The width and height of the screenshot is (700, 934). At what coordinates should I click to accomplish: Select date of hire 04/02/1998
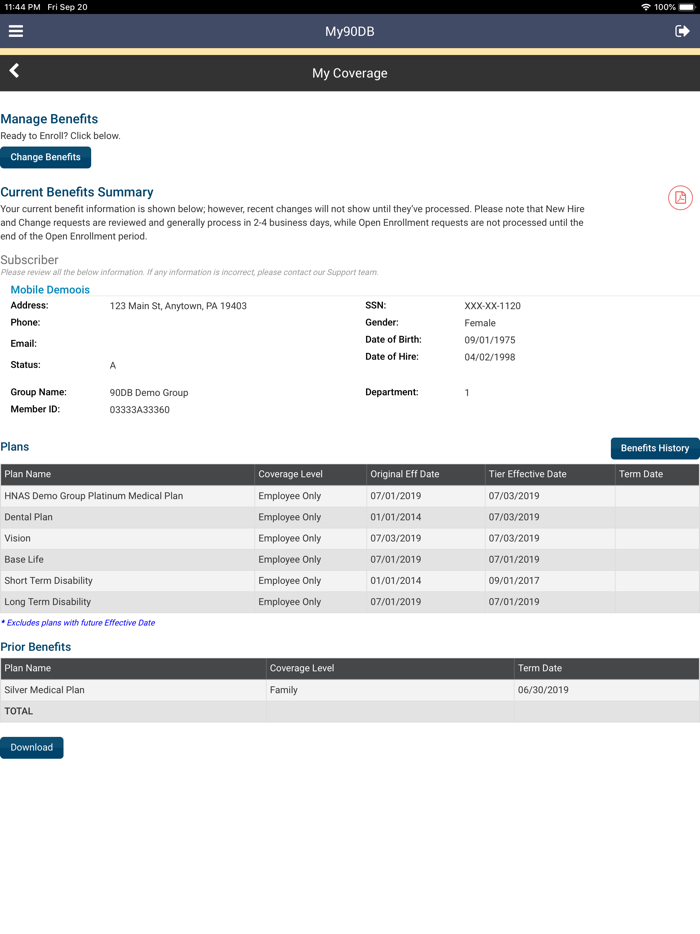(x=490, y=357)
